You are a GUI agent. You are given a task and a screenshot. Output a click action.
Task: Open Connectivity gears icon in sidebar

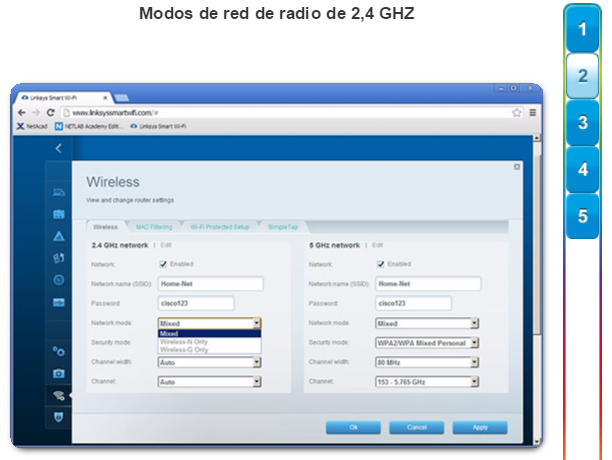coord(59,352)
